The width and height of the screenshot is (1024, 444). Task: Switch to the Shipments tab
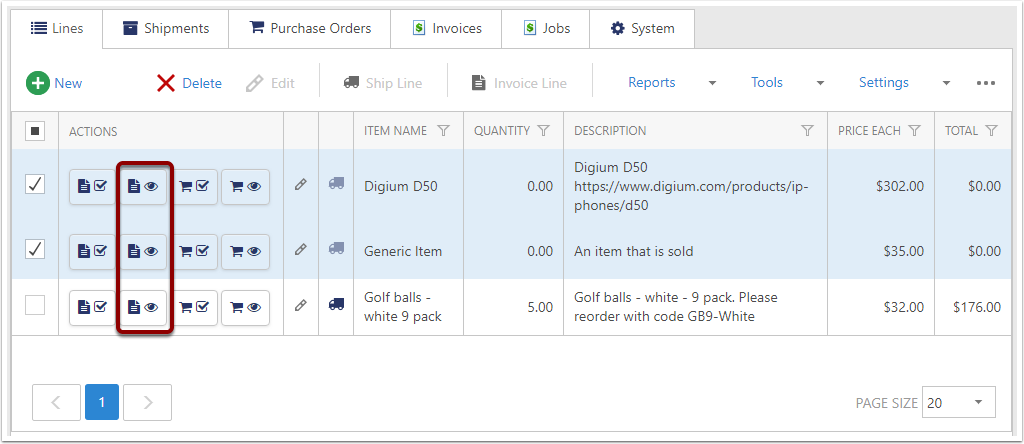click(166, 28)
